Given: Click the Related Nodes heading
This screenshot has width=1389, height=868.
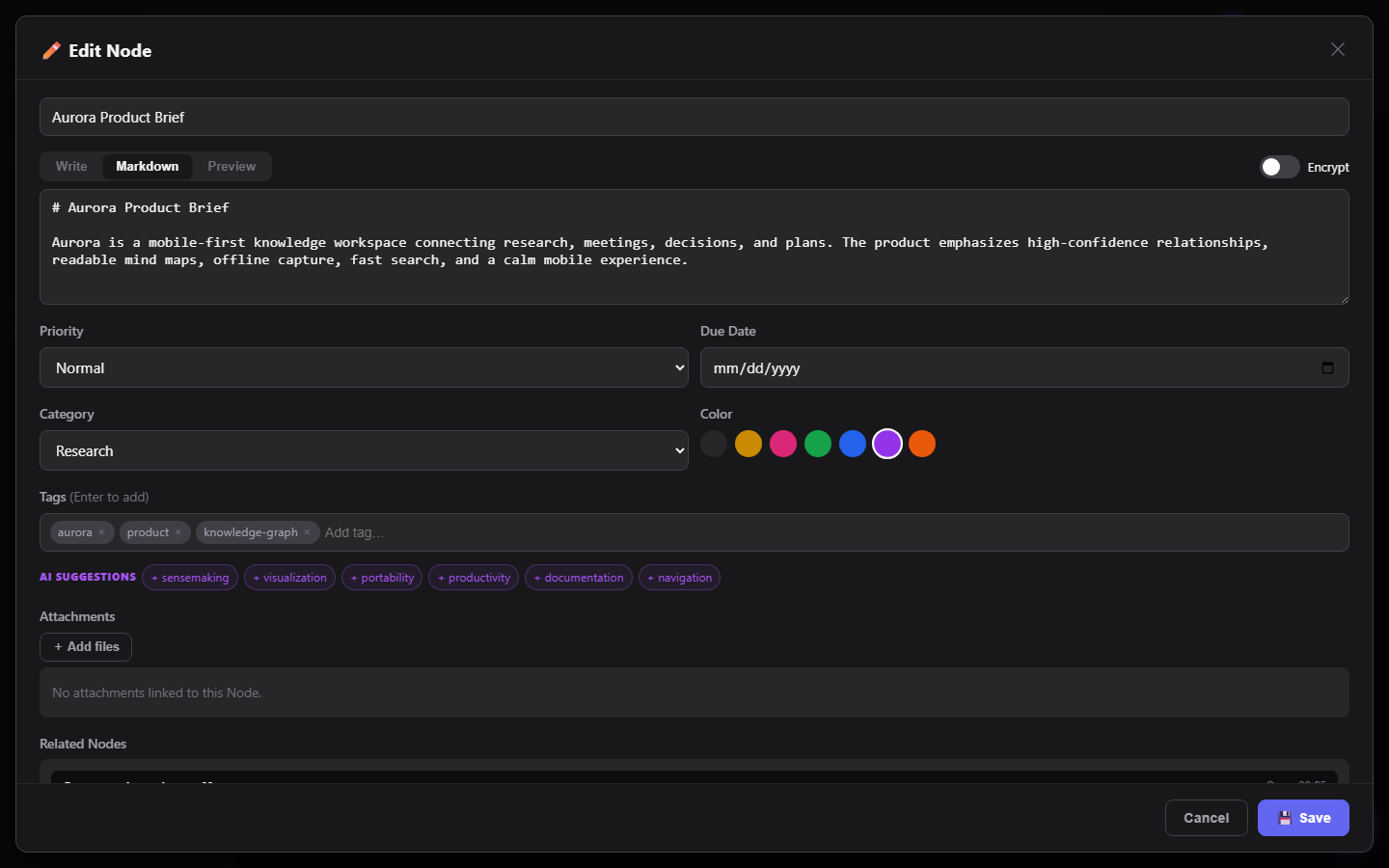Looking at the screenshot, I should coord(83,744).
